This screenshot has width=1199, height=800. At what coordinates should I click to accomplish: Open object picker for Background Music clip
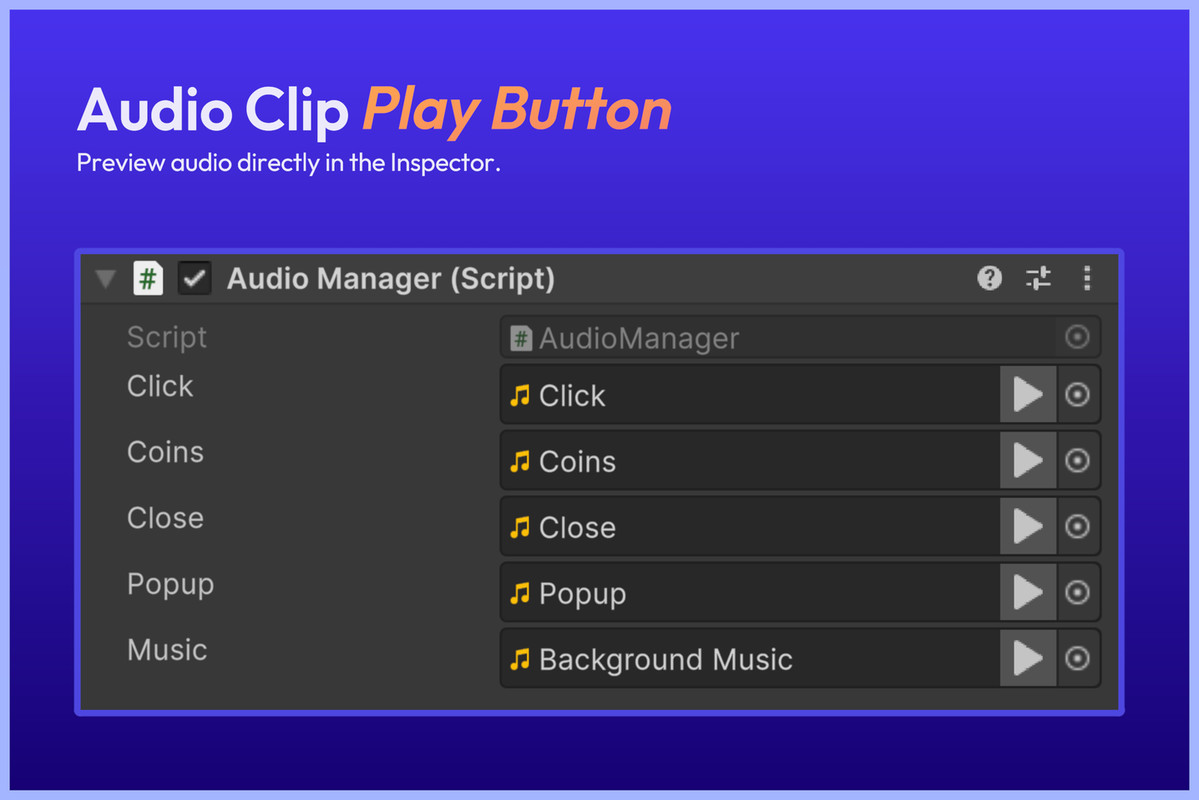tap(1077, 658)
